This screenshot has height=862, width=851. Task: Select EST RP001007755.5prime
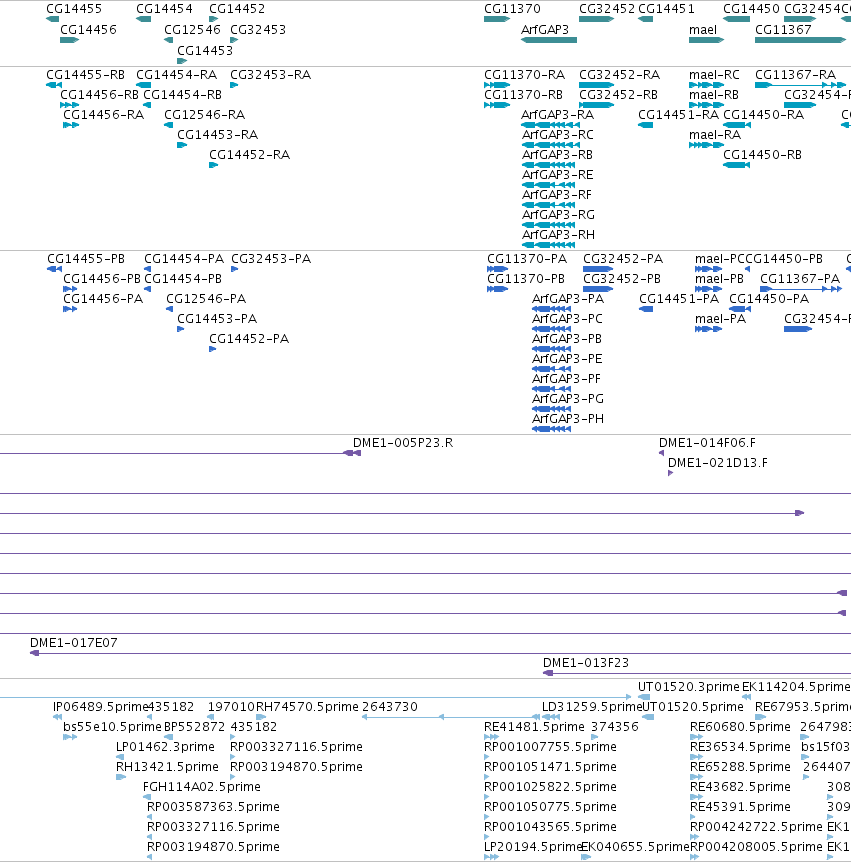point(487,757)
